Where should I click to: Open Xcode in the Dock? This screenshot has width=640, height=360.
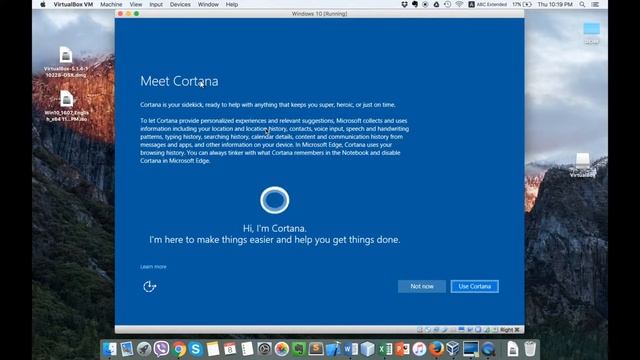pos(333,349)
